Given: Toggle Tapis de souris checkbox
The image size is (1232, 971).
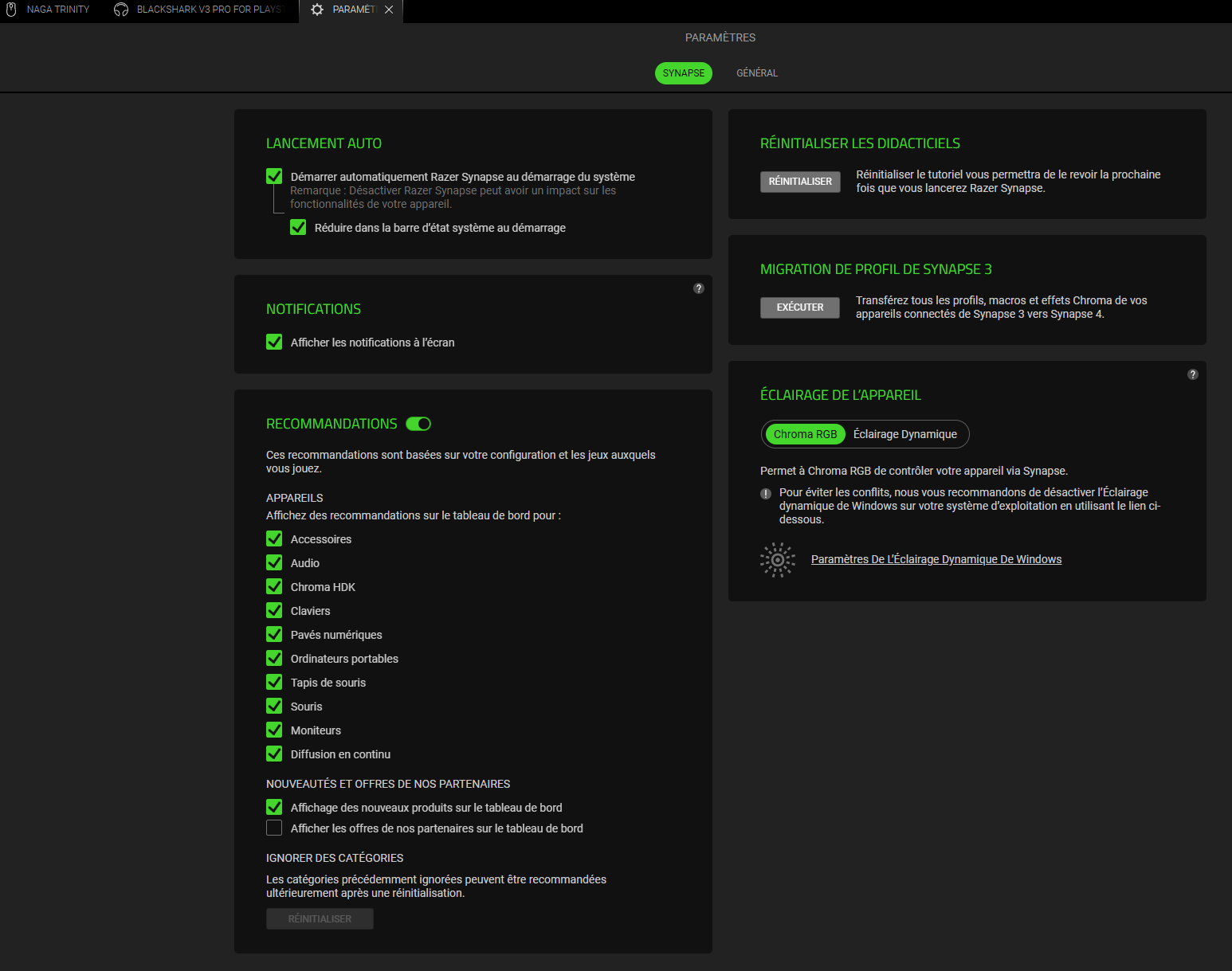Looking at the screenshot, I should [x=274, y=682].
